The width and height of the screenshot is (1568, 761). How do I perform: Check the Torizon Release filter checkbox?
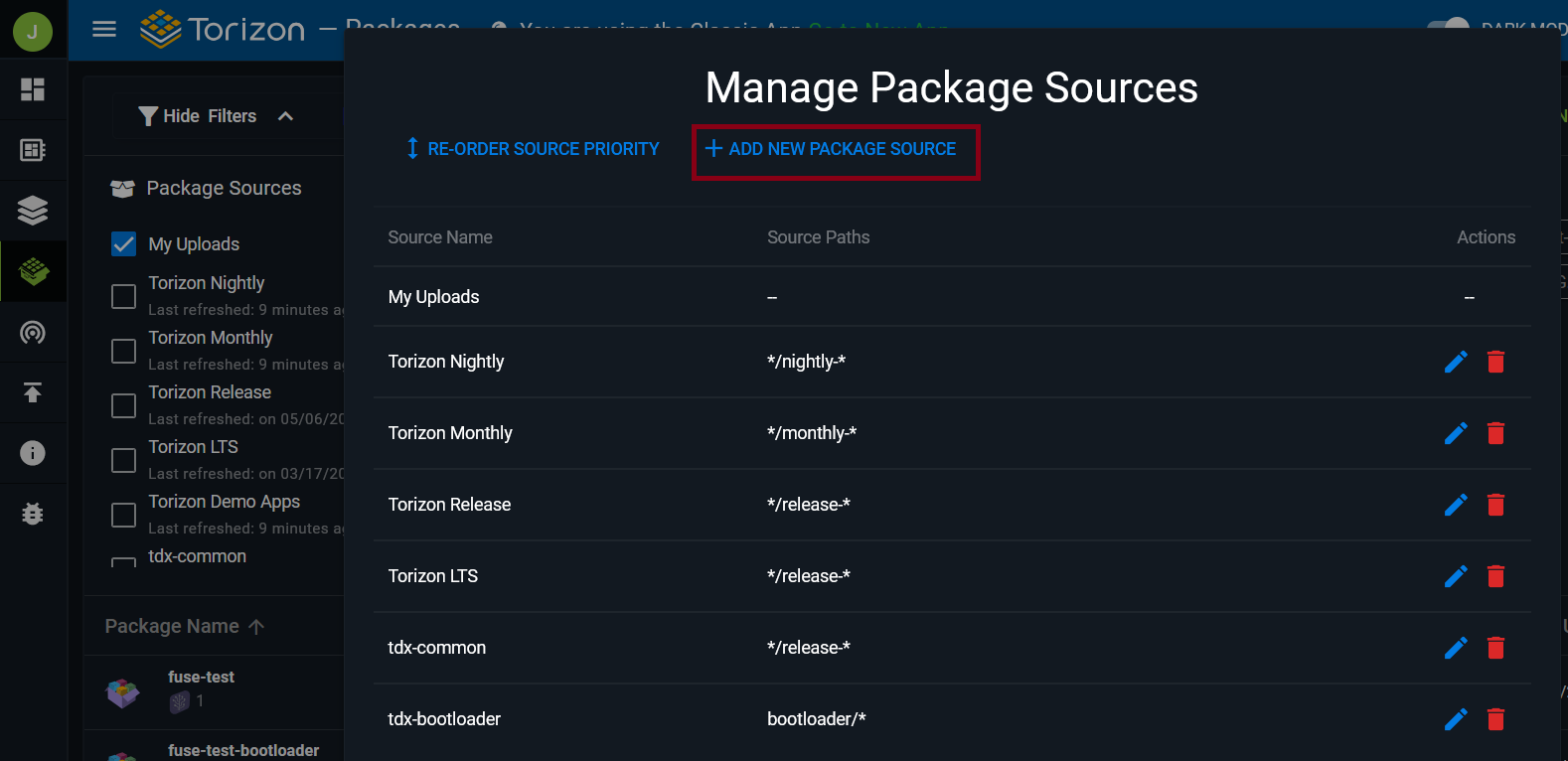pyautogui.click(x=124, y=405)
